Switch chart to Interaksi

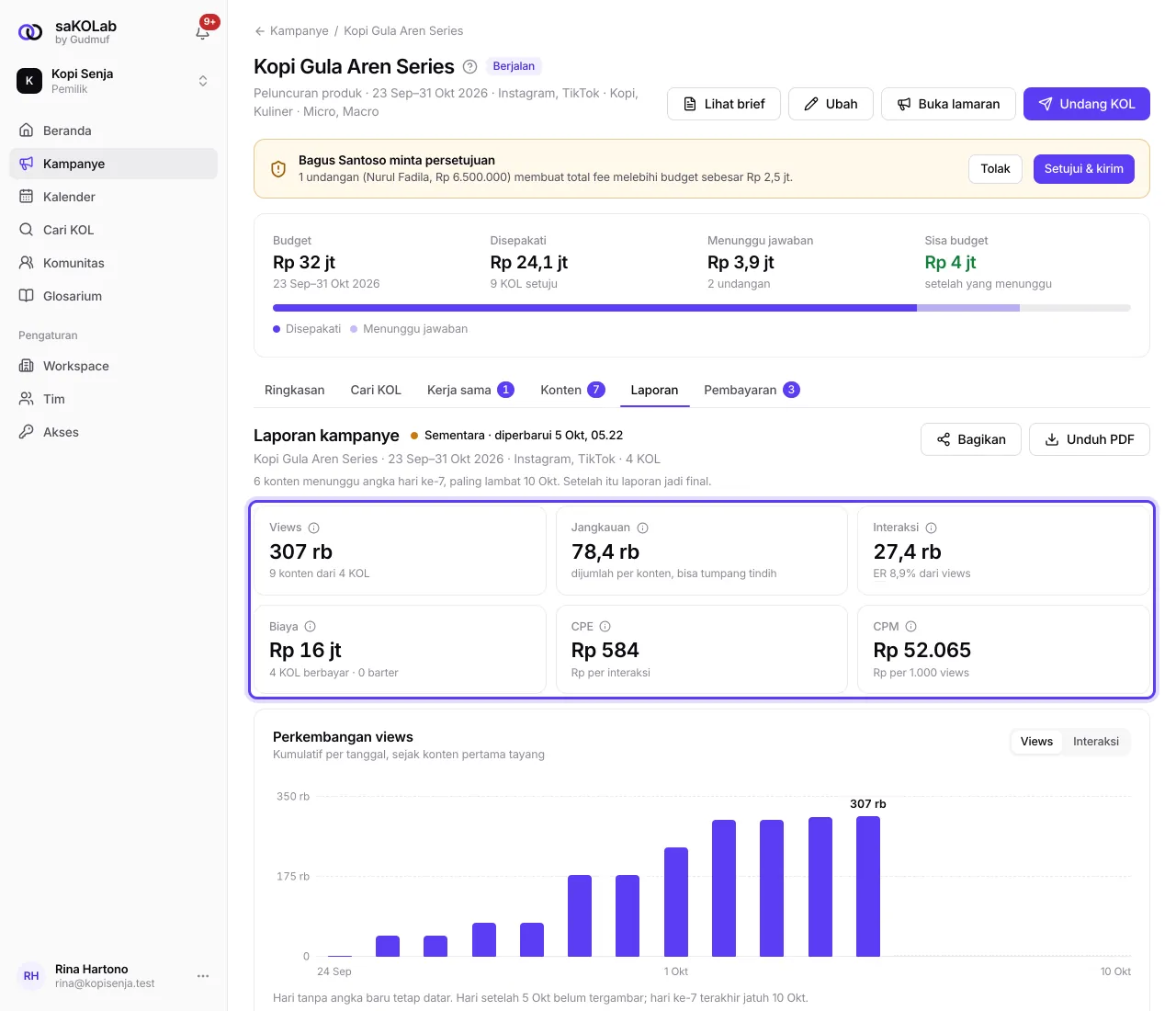[x=1096, y=742]
